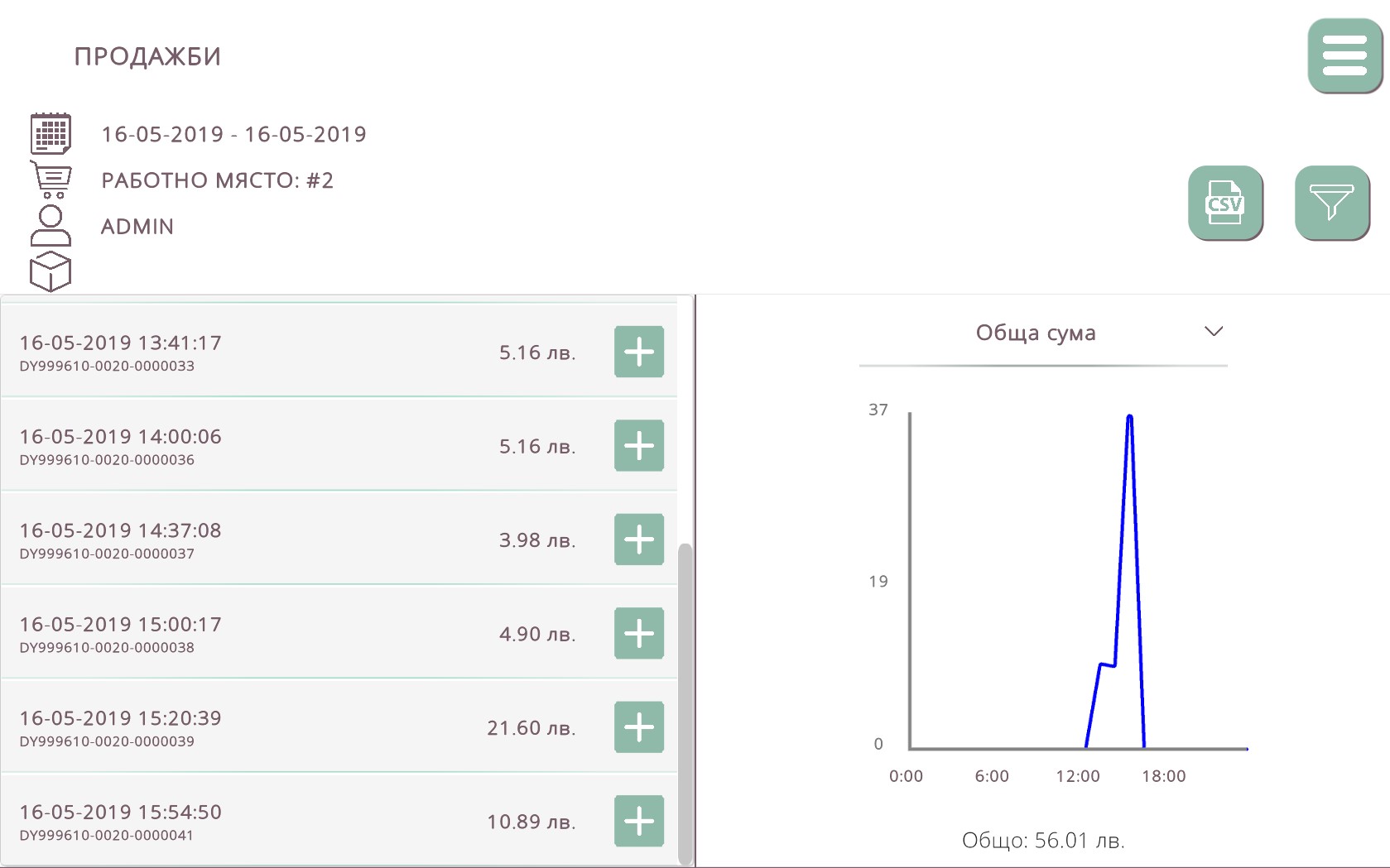The height and width of the screenshot is (868, 1390).
Task: Expand sale number 0000037 details
Action: [638, 540]
